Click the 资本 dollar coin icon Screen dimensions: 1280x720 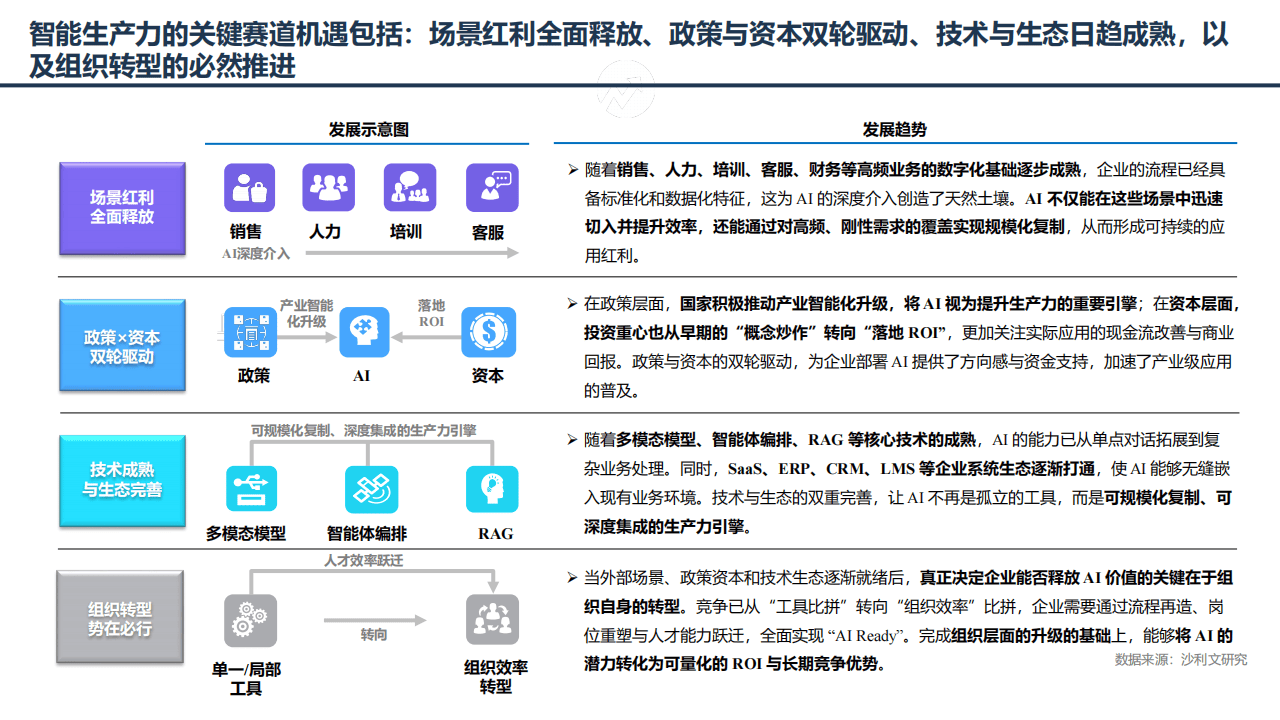coord(490,332)
